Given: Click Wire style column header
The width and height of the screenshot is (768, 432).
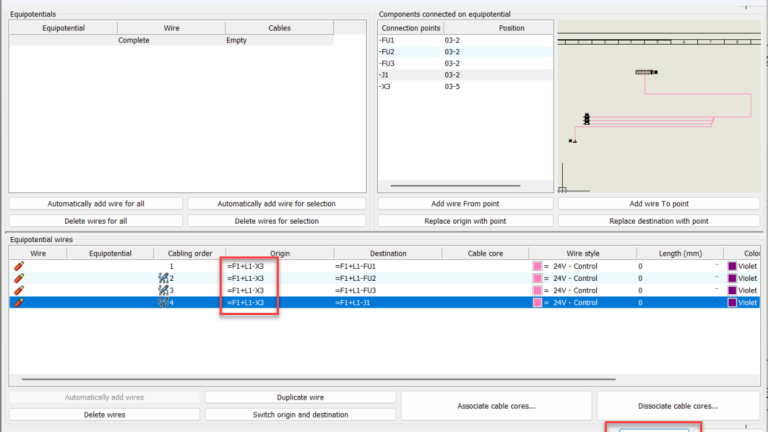Looking at the screenshot, I should (x=582, y=253).
